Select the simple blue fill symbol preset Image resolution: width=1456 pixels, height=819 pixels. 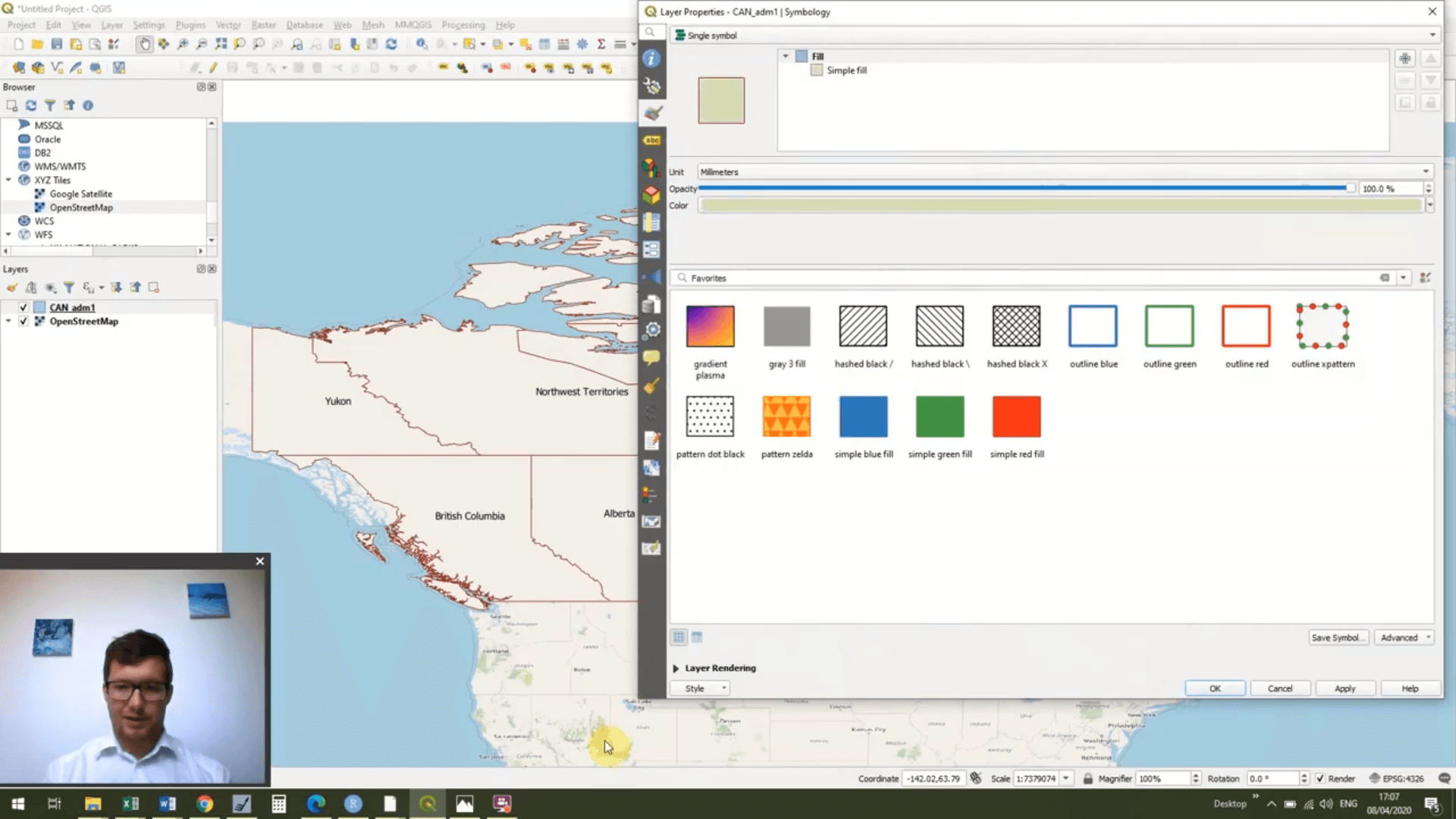863,416
